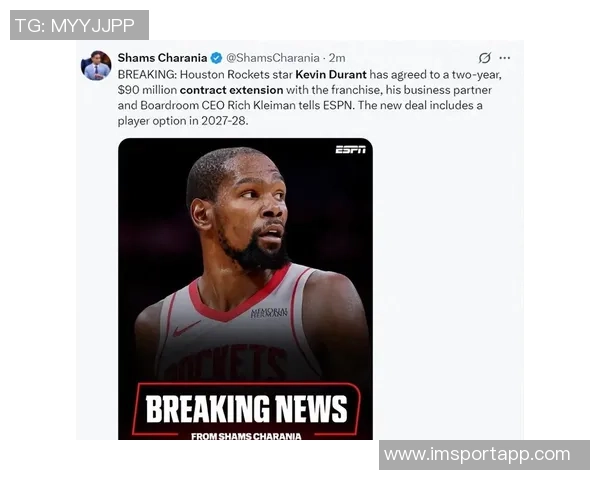
Task: Open the Shams Charania display name
Action: (x=162, y=58)
